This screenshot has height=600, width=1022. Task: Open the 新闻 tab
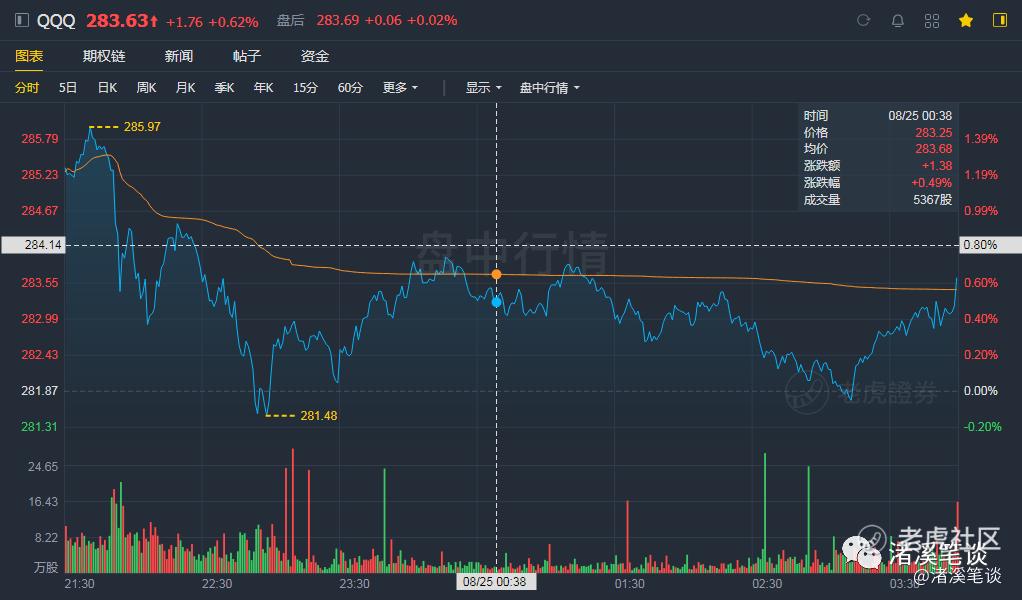click(x=179, y=56)
